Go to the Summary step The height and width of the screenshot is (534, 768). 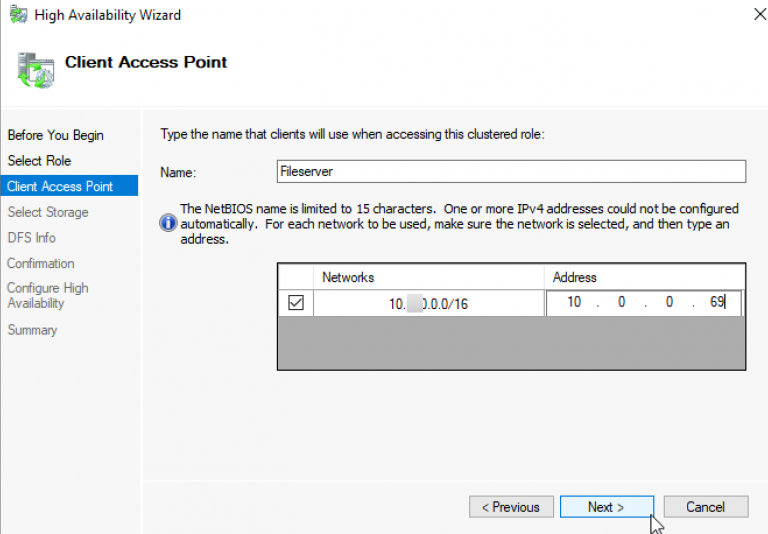click(x=32, y=330)
